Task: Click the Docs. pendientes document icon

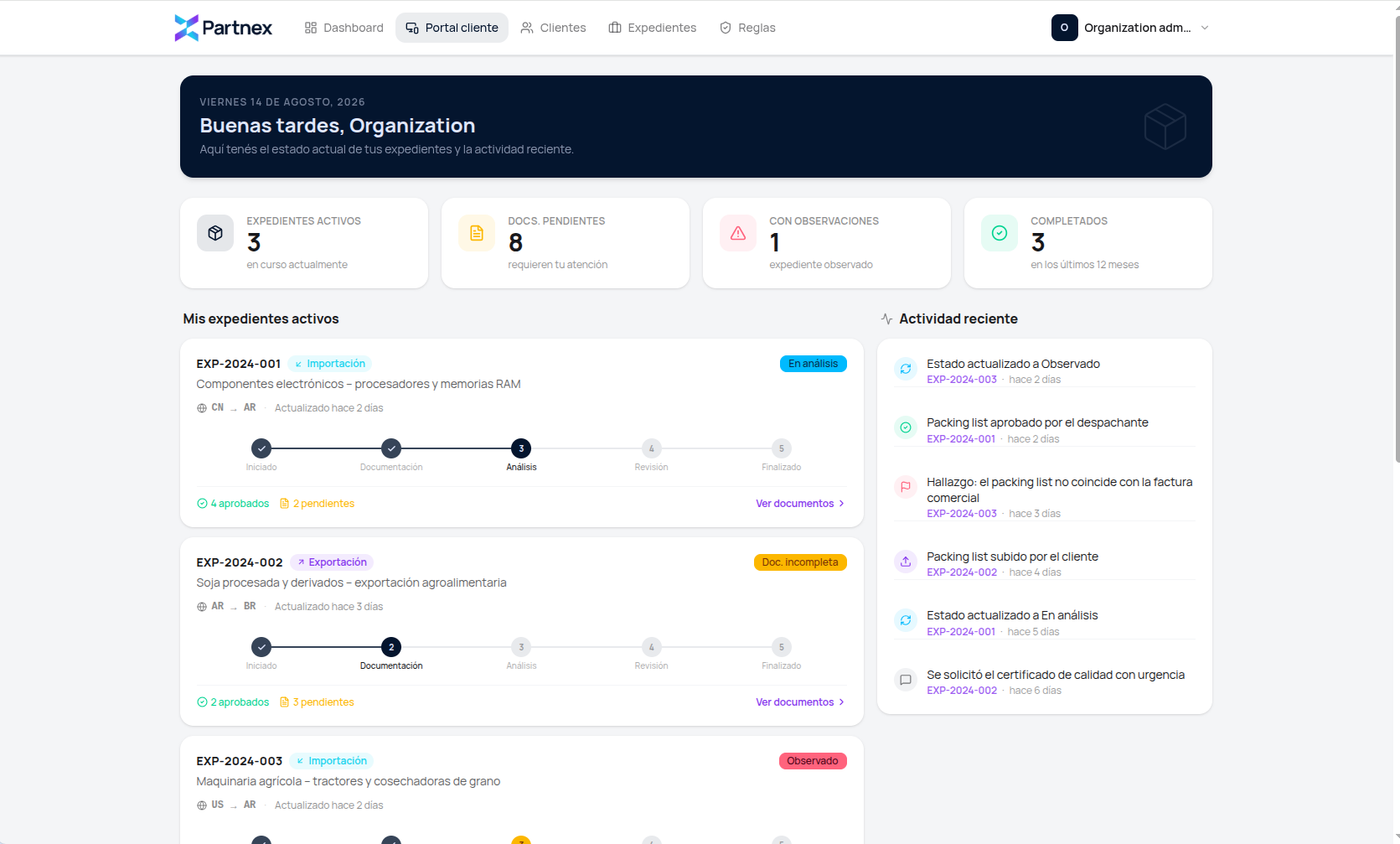Action: (477, 233)
